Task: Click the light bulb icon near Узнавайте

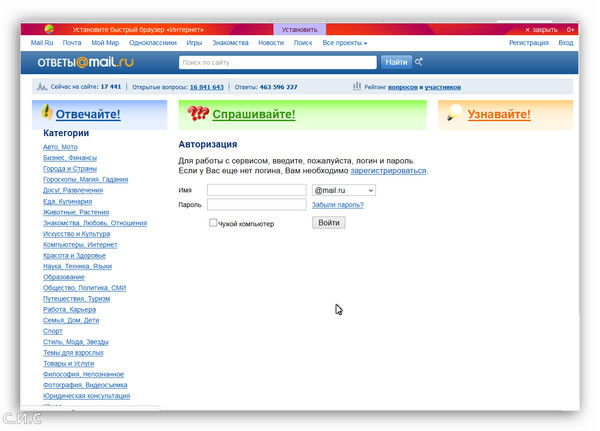Action: click(x=454, y=113)
